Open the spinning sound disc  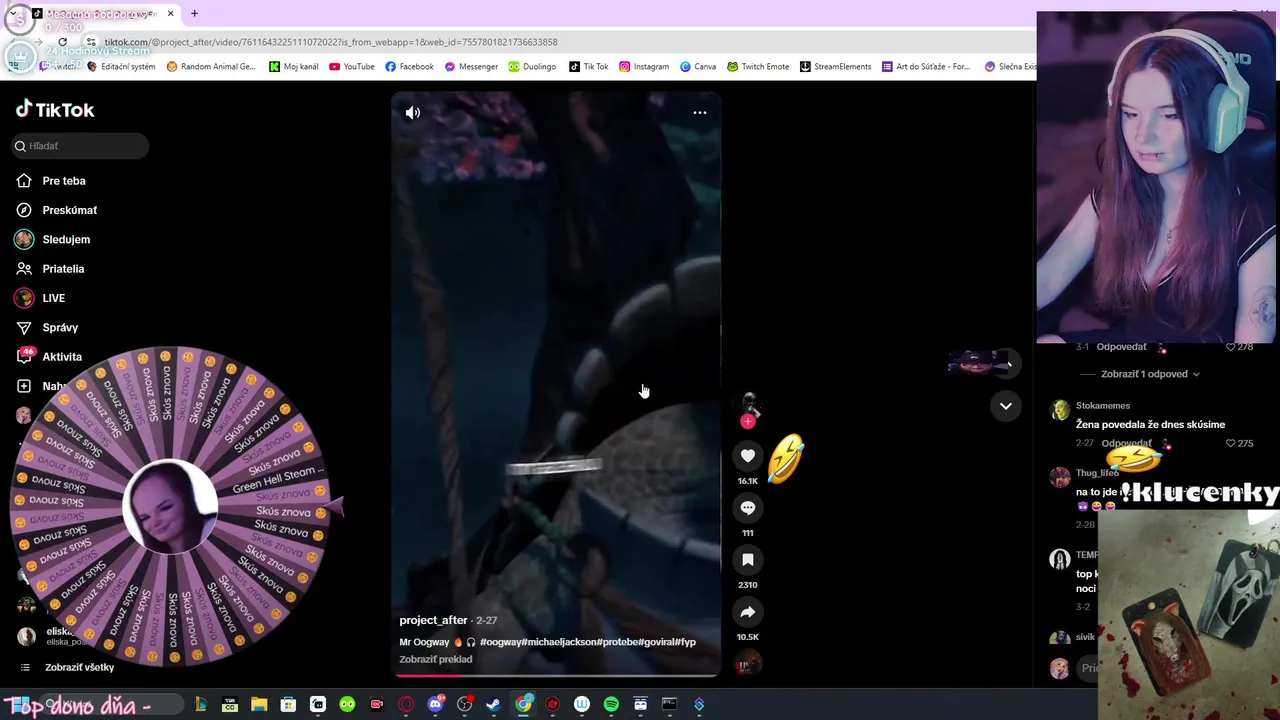(x=747, y=663)
